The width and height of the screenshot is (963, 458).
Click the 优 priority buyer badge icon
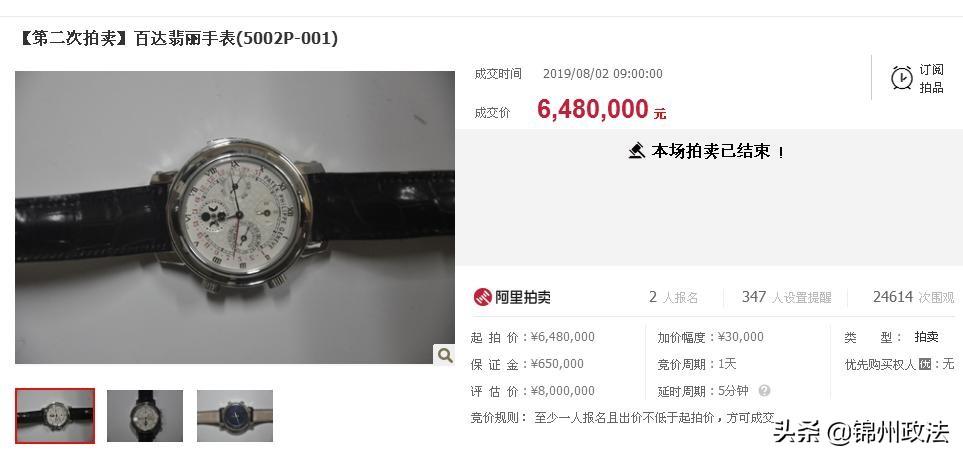point(925,365)
